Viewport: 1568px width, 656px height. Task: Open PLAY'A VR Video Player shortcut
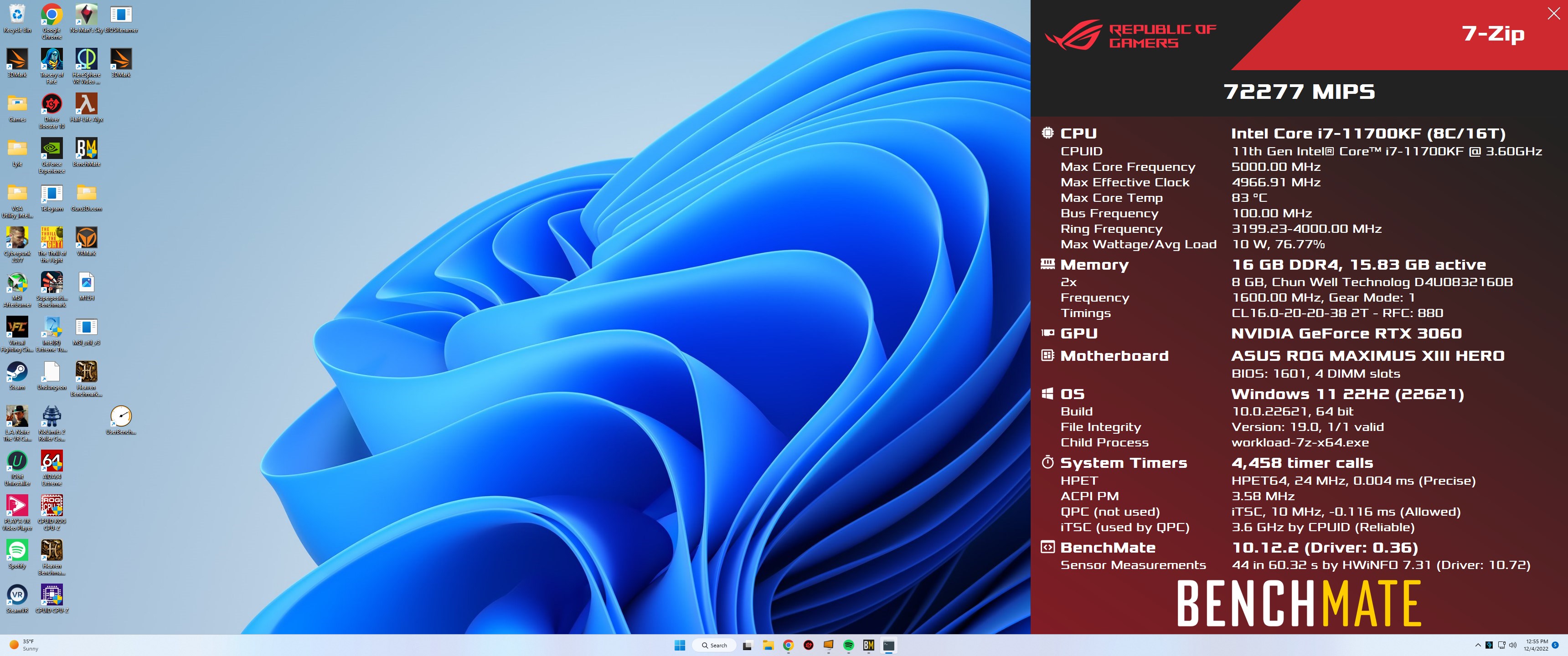tap(17, 512)
